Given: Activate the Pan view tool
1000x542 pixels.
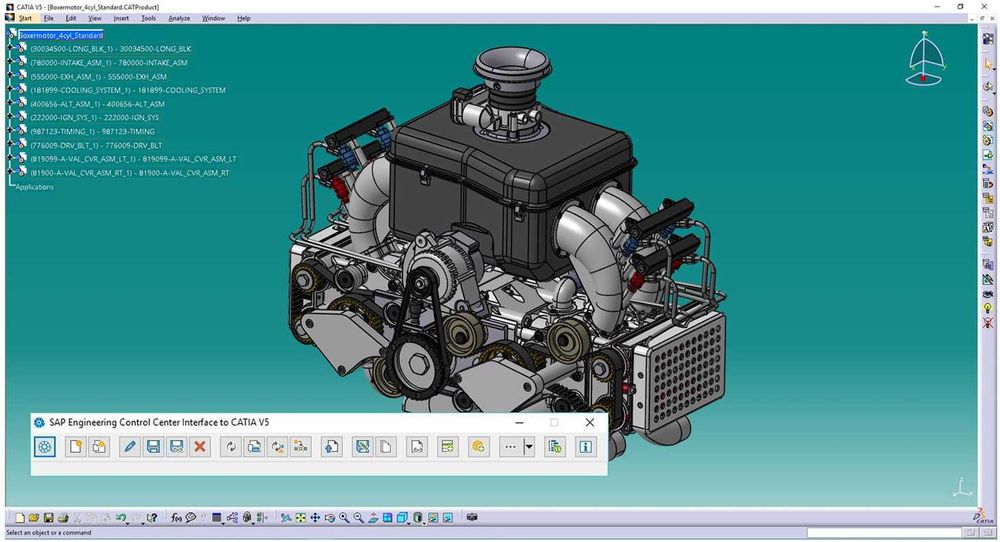Looking at the screenshot, I should (315, 518).
